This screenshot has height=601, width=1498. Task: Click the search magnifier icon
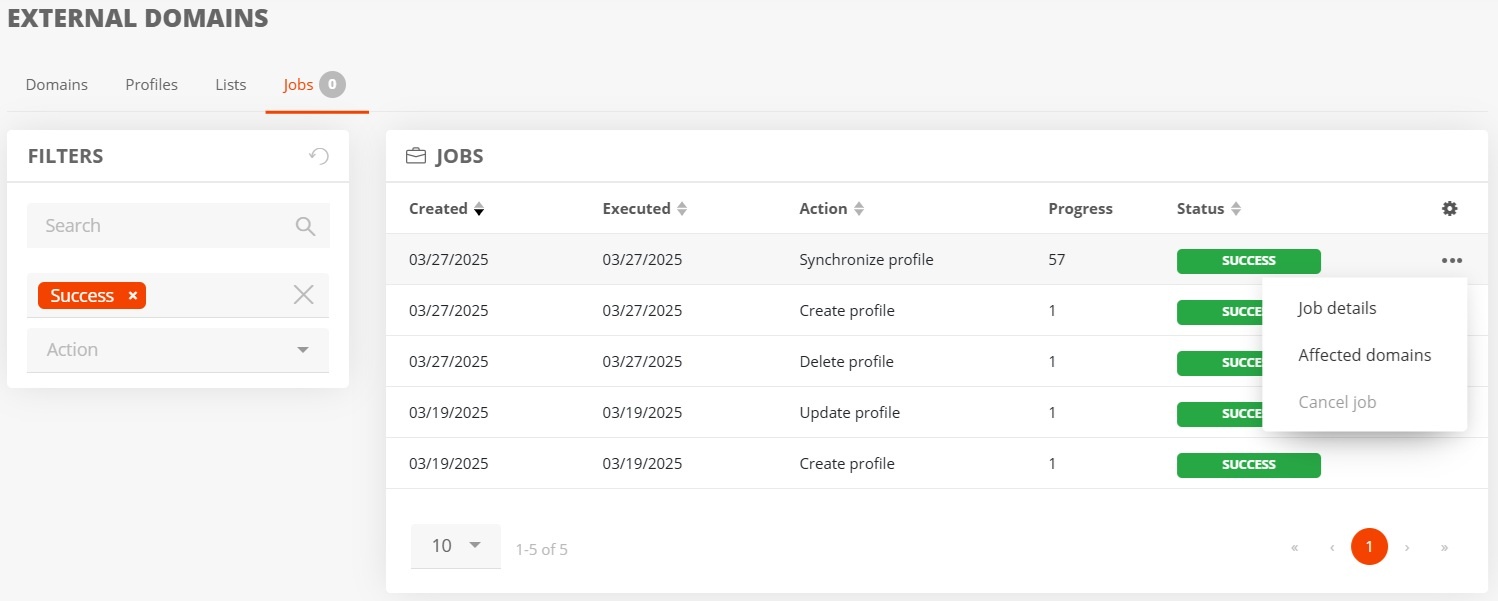click(x=306, y=226)
